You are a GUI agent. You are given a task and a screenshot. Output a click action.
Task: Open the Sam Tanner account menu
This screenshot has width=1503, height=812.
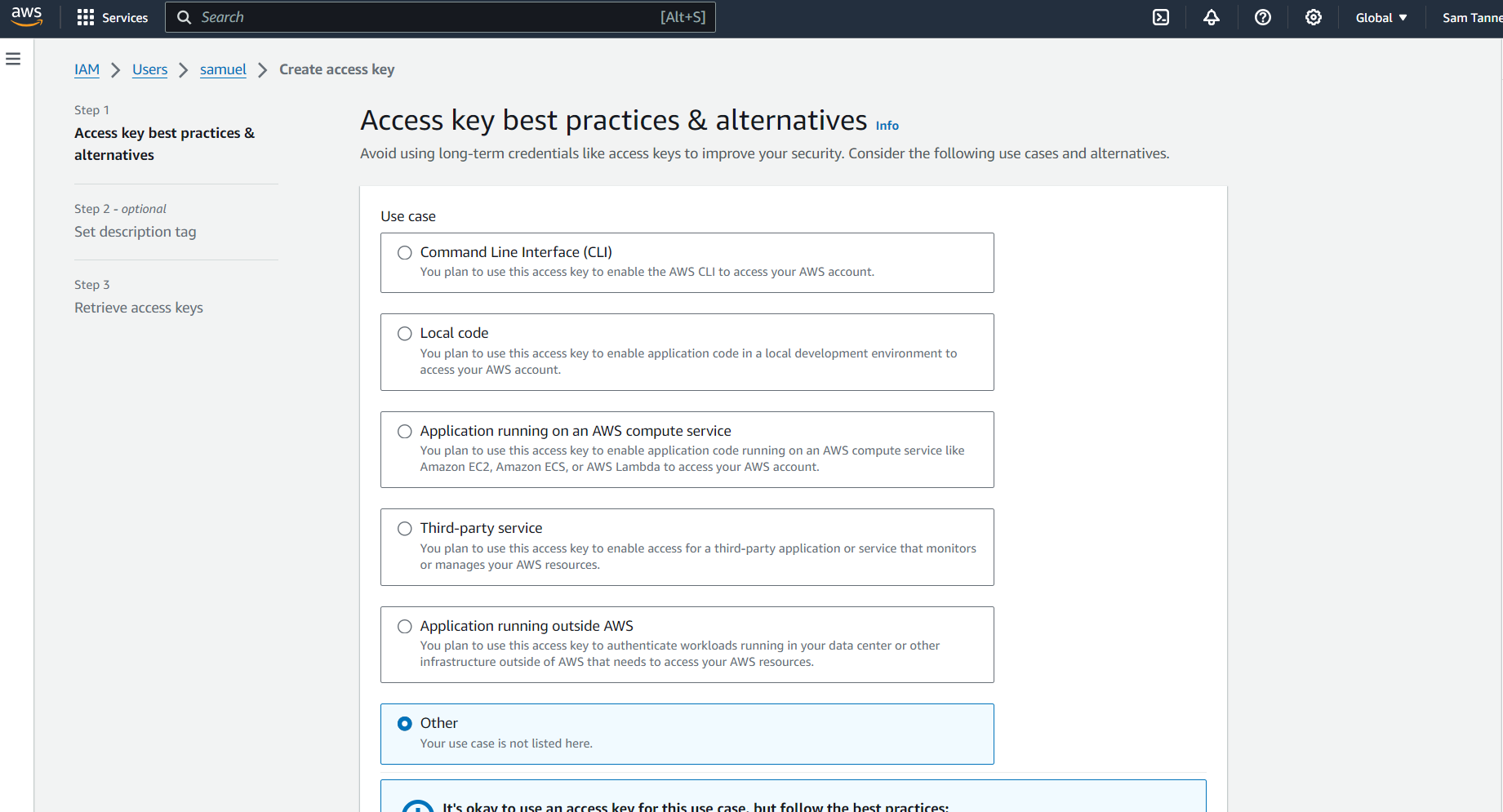(x=1471, y=17)
